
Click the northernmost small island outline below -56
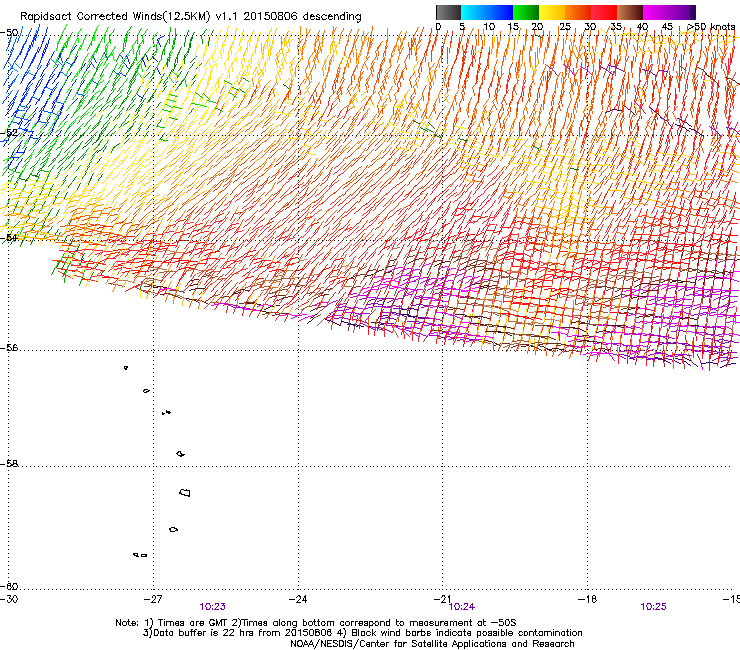126,367
